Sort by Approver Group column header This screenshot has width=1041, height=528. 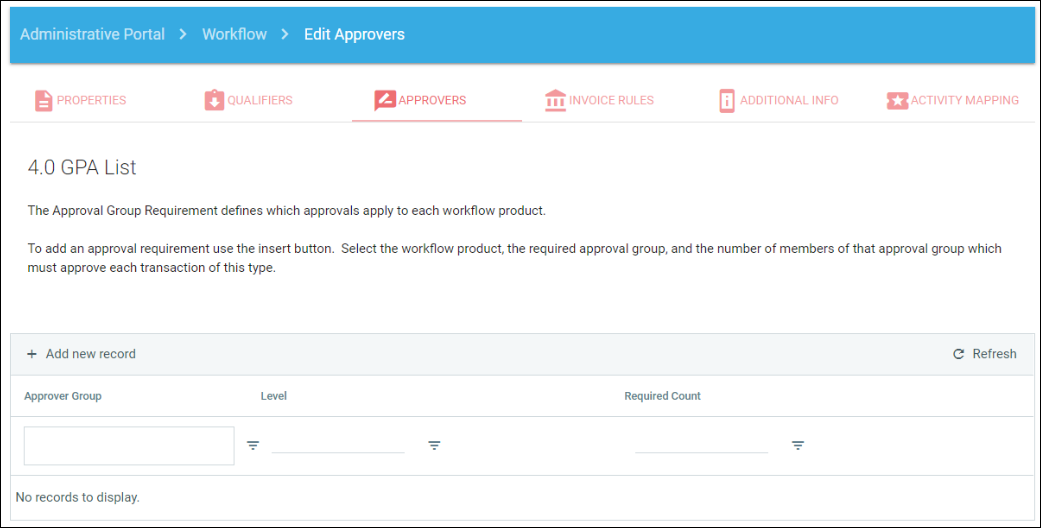point(63,396)
